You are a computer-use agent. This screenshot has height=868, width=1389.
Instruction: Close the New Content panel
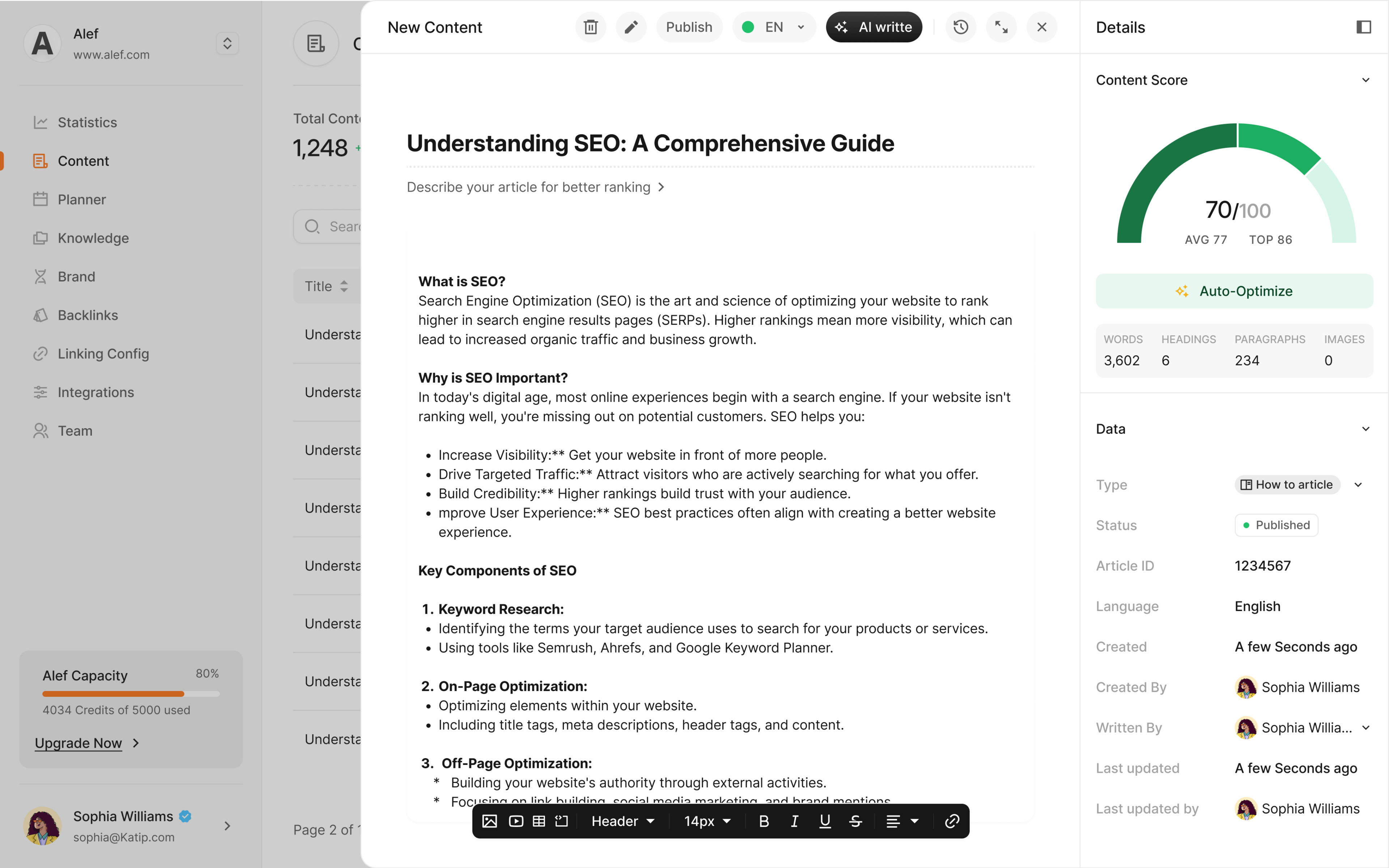(x=1042, y=27)
